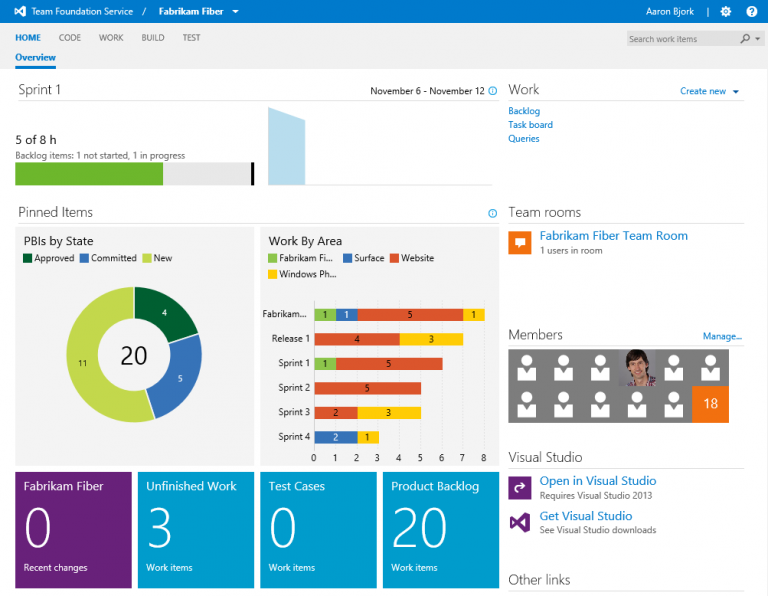Image resolution: width=768 pixels, height=596 pixels.
Task: Click the help question mark icon
Action: click(x=751, y=12)
